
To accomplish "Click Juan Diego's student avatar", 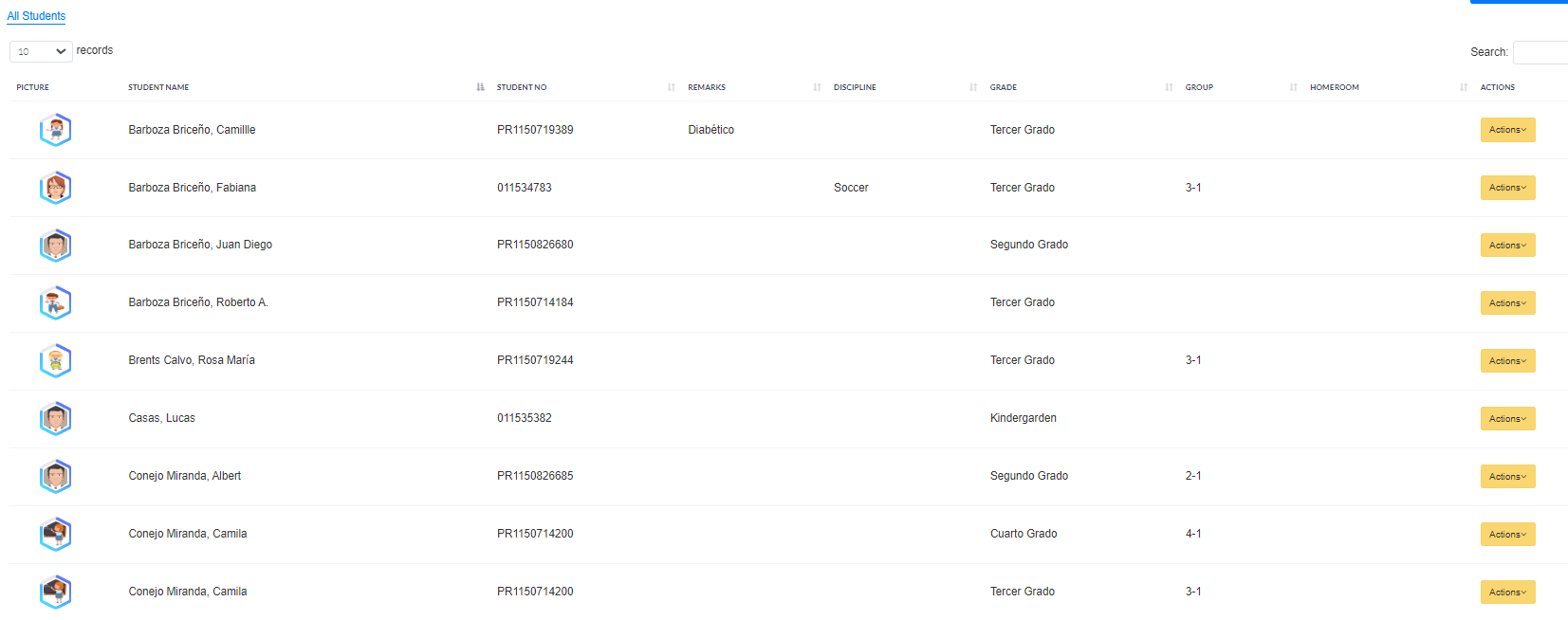I will point(55,246).
